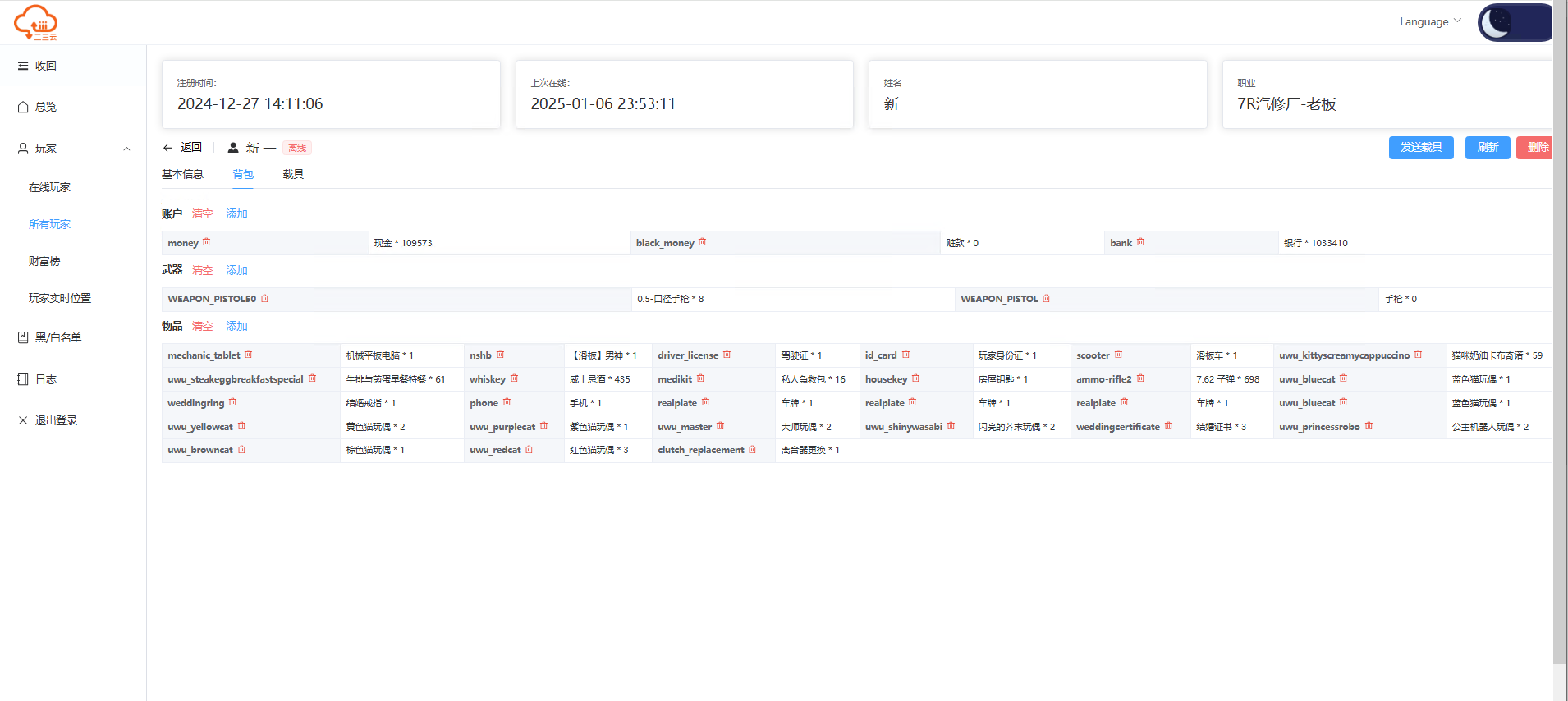The width and height of the screenshot is (1568, 701).
Task: Remove the scooter item trash icon
Action: click(1118, 355)
